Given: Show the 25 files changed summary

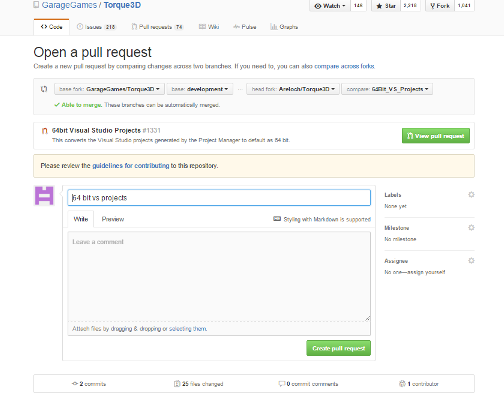Looking at the screenshot, I should [199, 384].
